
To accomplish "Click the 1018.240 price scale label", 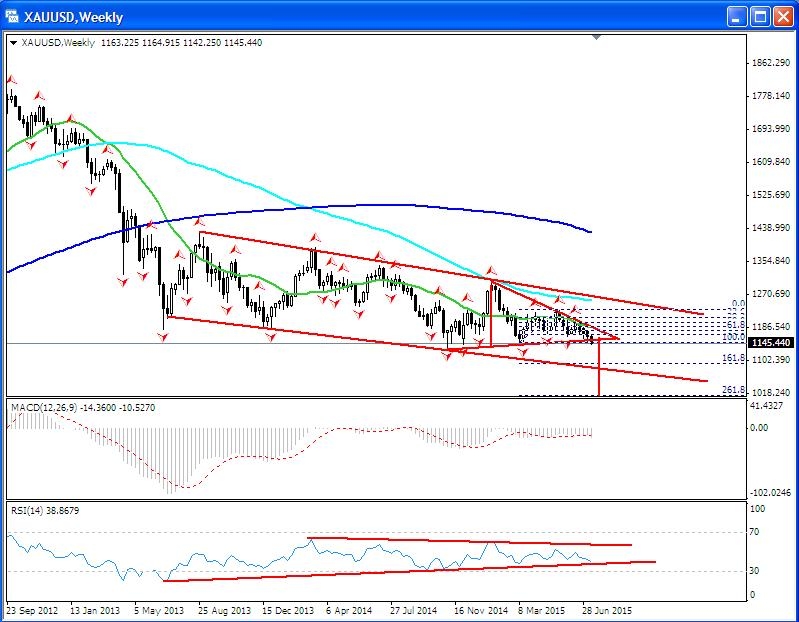I will click(x=770, y=393).
